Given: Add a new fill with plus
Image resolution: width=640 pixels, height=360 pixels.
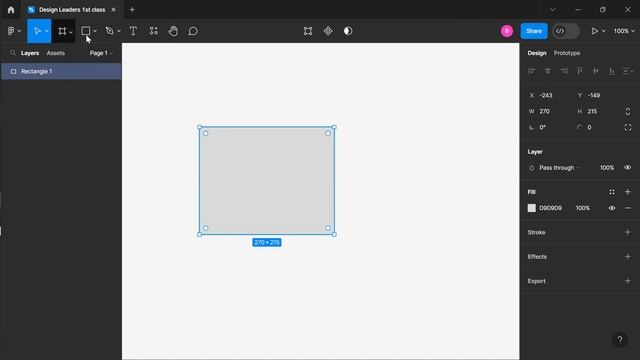Looking at the screenshot, I should point(628,192).
